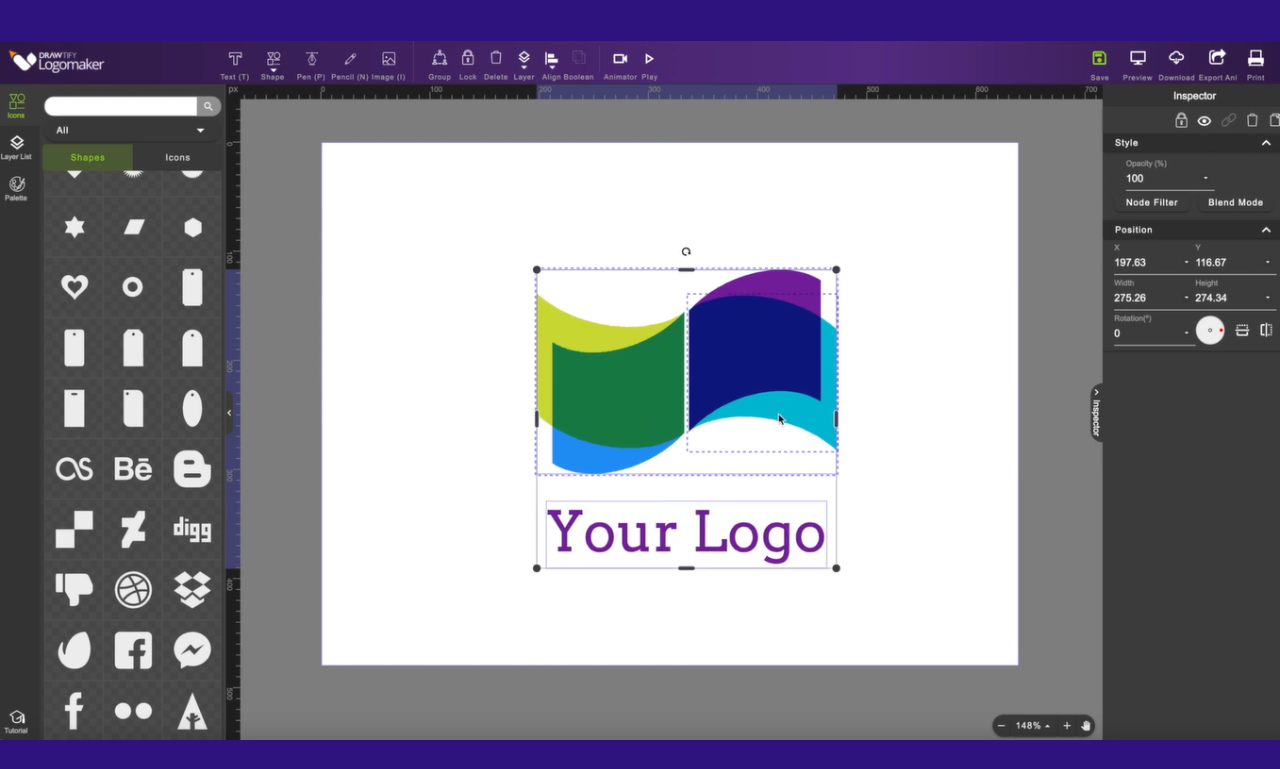Viewport: 1280px width, 769px height.
Task: Click the rotation dial control
Action: 1210,330
